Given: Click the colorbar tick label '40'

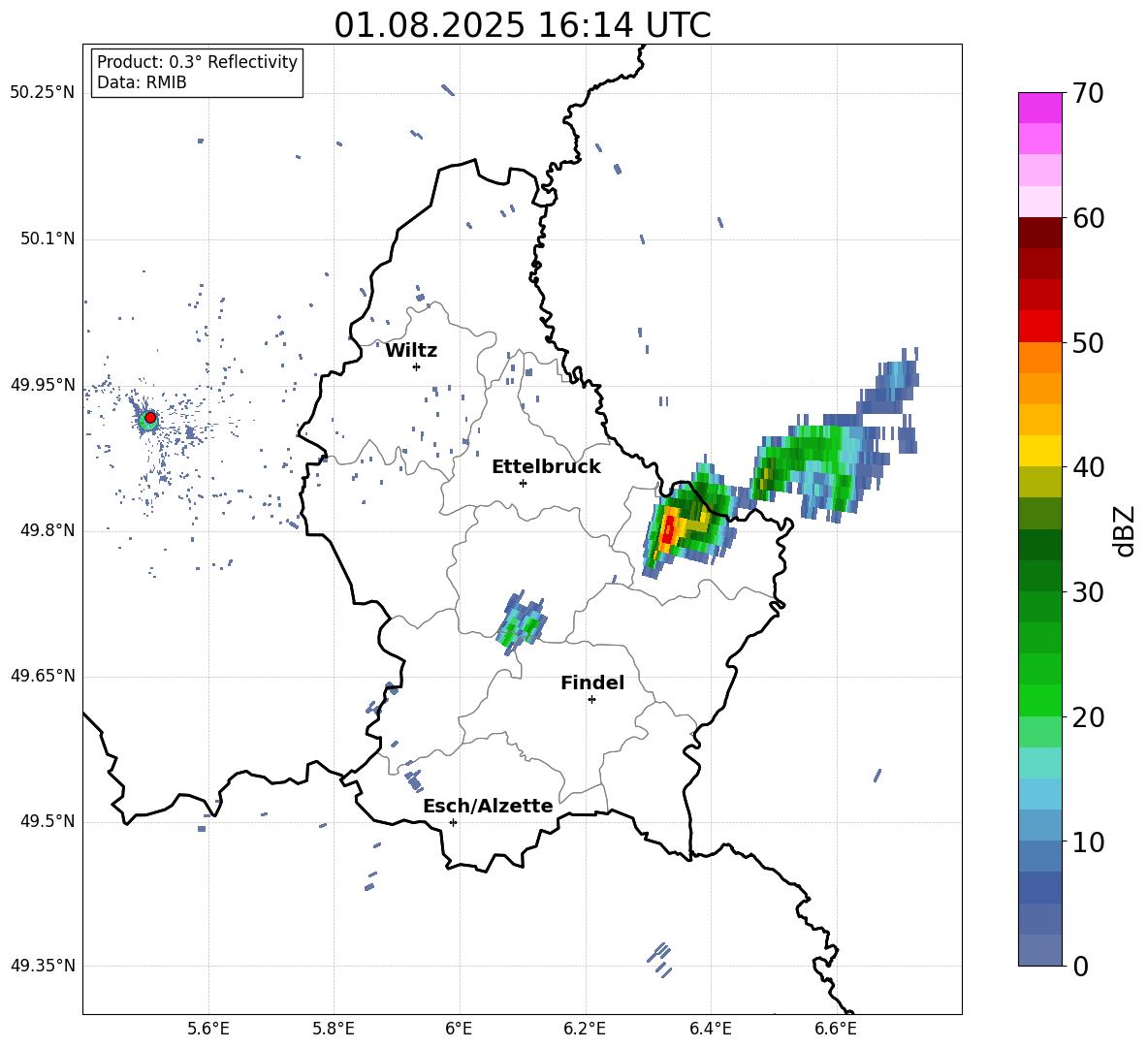Looking at the screenshot, I should point(1087,467).
